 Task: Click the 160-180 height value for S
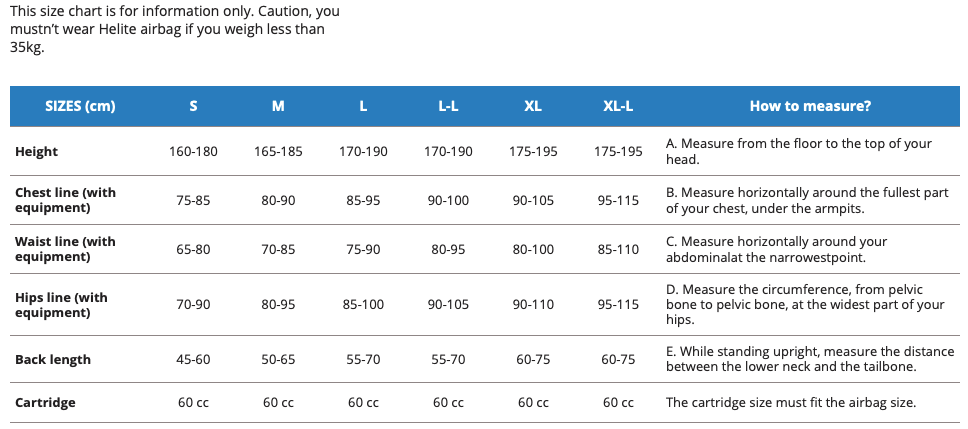(193, 152)
